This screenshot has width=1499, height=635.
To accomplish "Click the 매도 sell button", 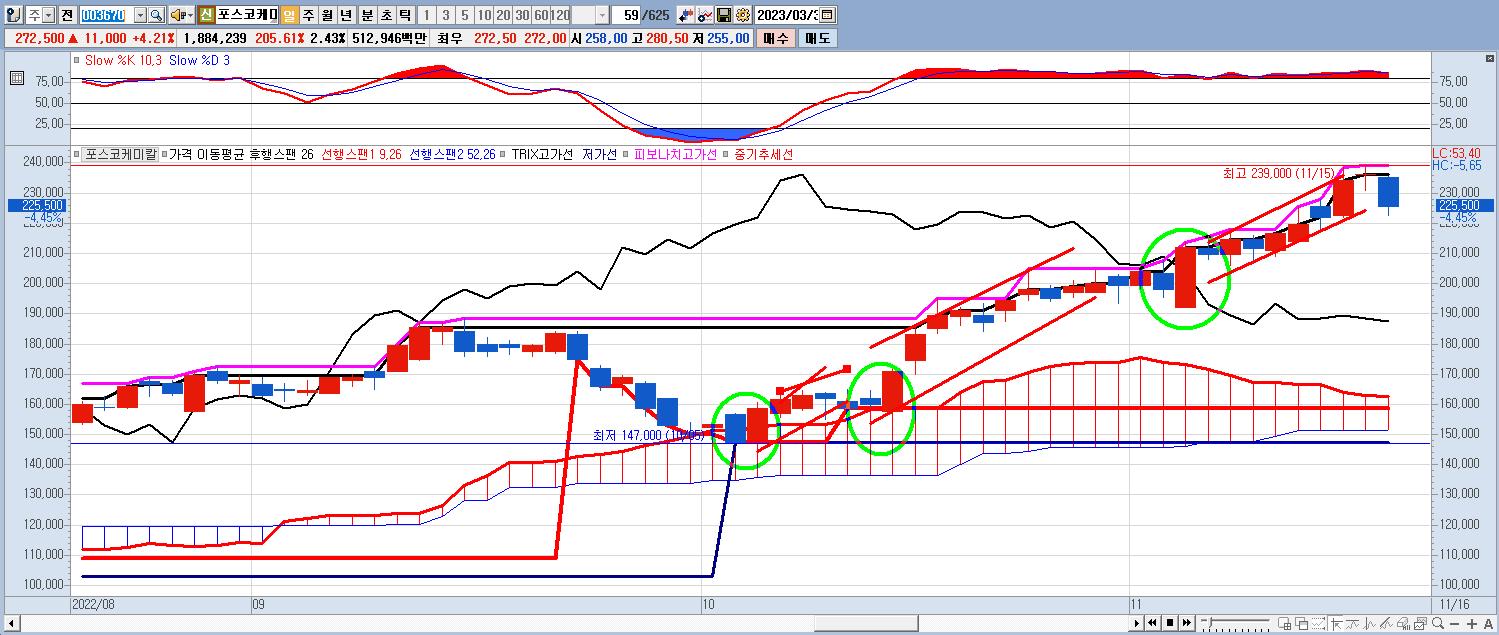I will point(817,38).
